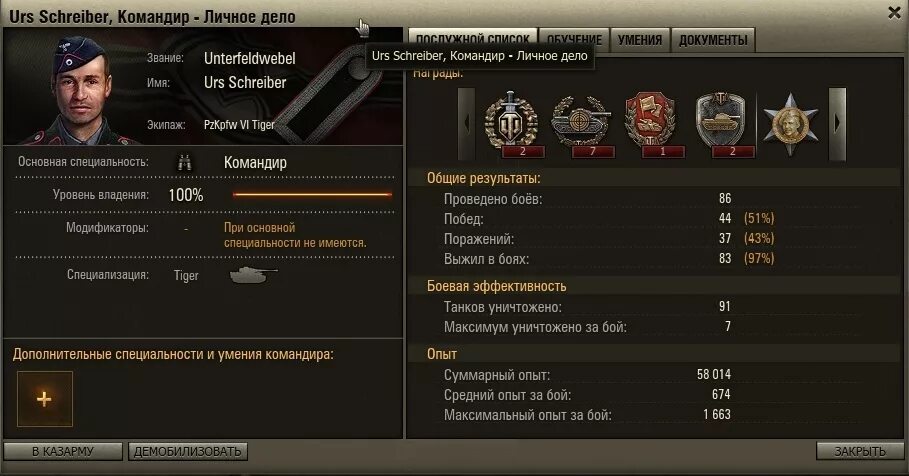Click the Tiger tank specialization silhouette
This screenshot has height=476, width=909.
(253, 274)
